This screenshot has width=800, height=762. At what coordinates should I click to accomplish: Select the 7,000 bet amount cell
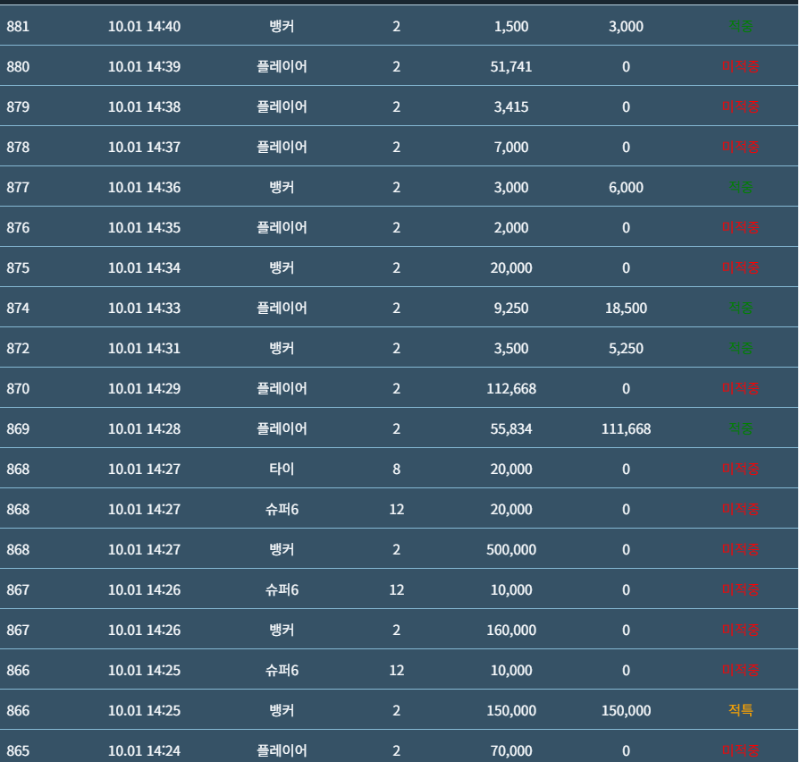click(511, 147)
